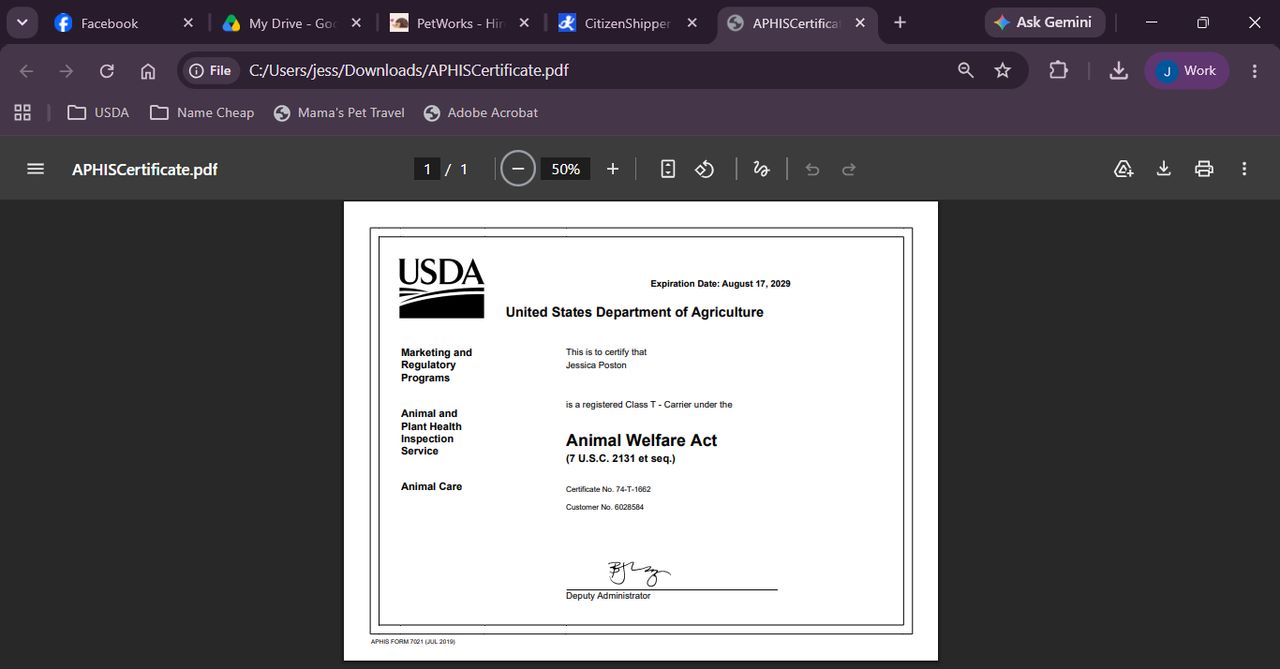This screenshot has height=669, width=1280.
Task: Bookmark this page with the star
Action: point(1003,70)
